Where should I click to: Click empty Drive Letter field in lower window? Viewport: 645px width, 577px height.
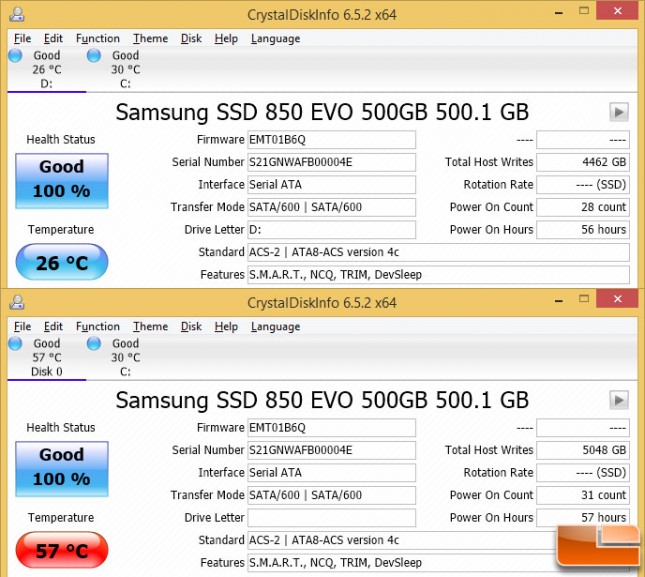coord(331,517)
